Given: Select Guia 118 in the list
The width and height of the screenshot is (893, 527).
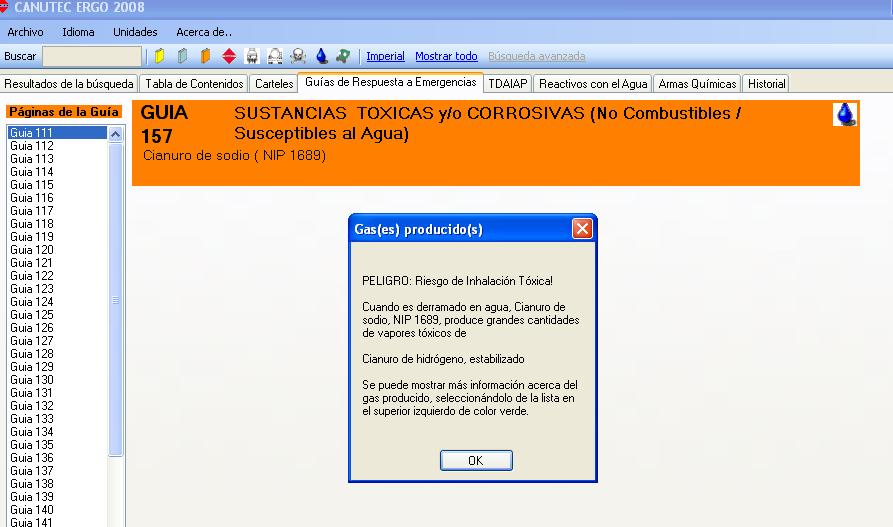Looking at the screenshot, I should tap(57, 224).
